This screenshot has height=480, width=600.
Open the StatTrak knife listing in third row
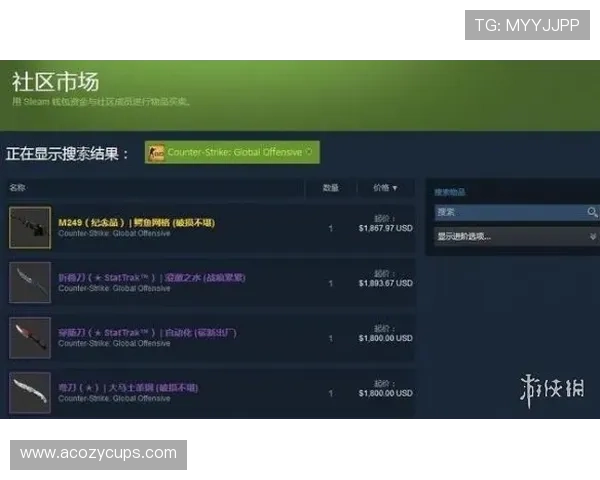147,333
